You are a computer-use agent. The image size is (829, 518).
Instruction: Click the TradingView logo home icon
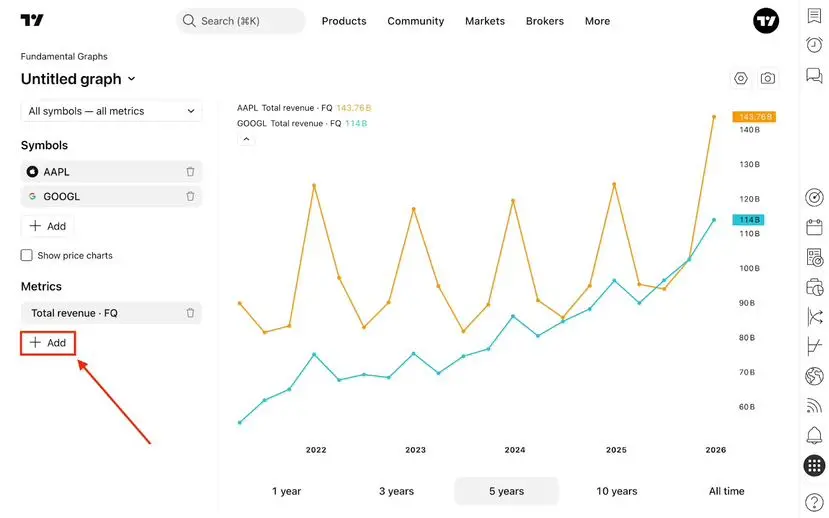coord(32,21)
